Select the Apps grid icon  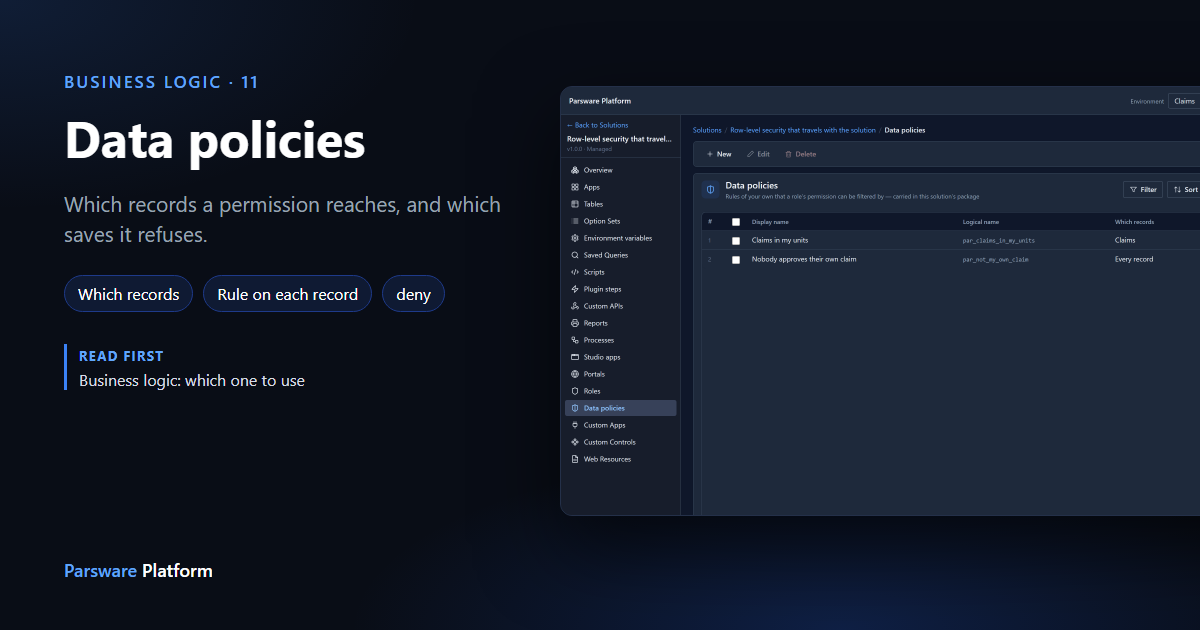coord(575,187)
